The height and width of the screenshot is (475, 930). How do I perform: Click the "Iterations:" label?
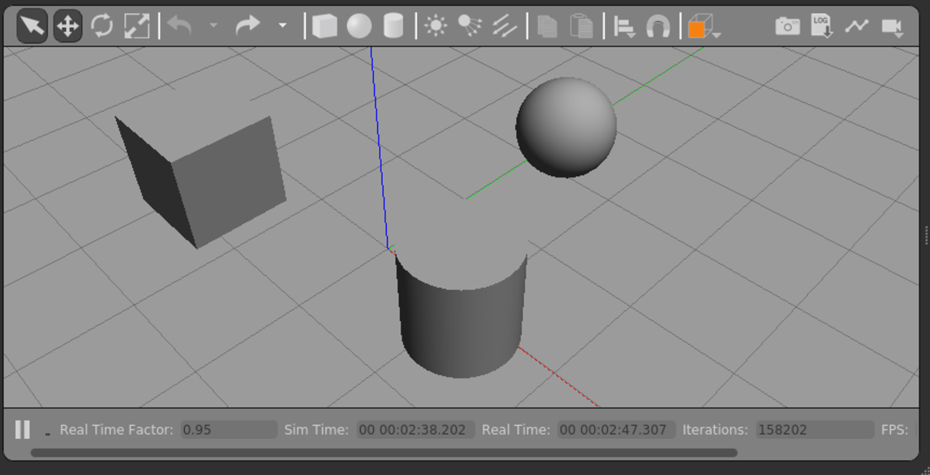(715, 429)
